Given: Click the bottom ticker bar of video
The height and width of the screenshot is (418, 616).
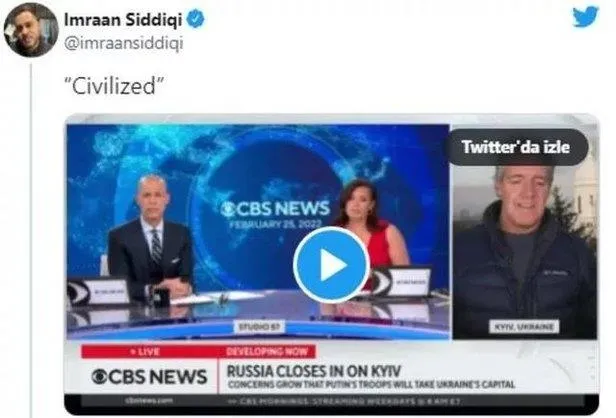Looking at the screenshot, I should (x=332, y=402).
